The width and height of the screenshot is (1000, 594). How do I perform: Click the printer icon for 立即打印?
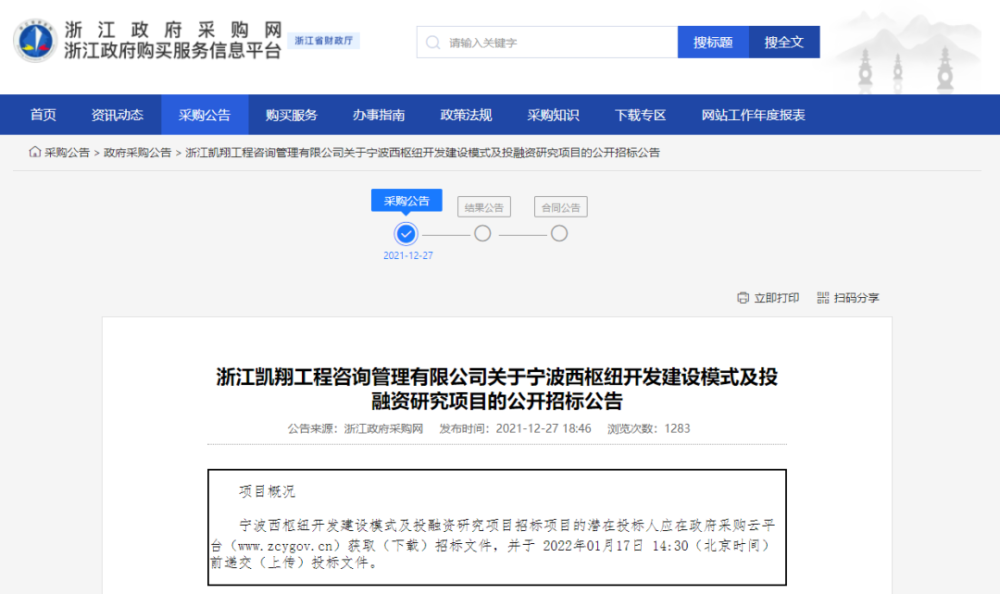pos(743,298)
